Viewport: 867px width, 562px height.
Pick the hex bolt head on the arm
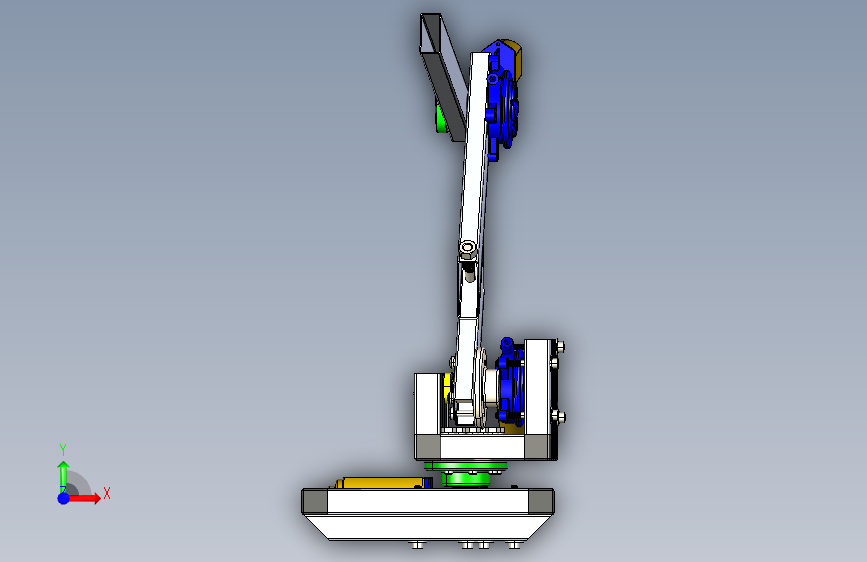(x=468, y=248)
